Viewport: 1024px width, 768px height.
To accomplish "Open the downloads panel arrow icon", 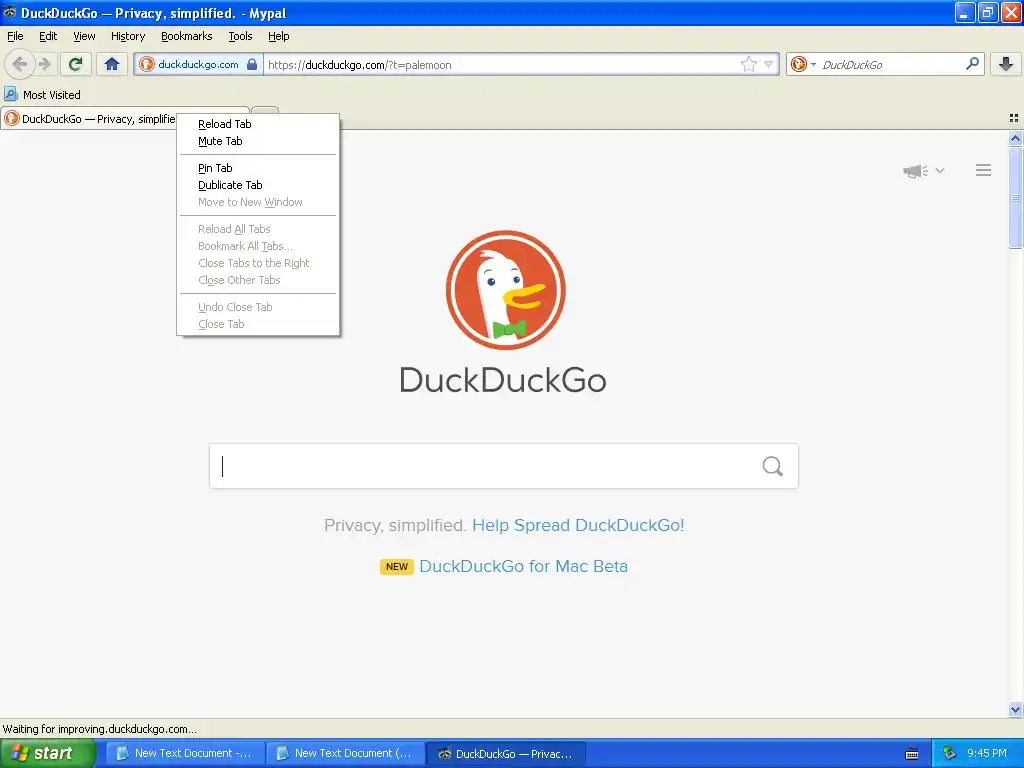I will 1006,64.
